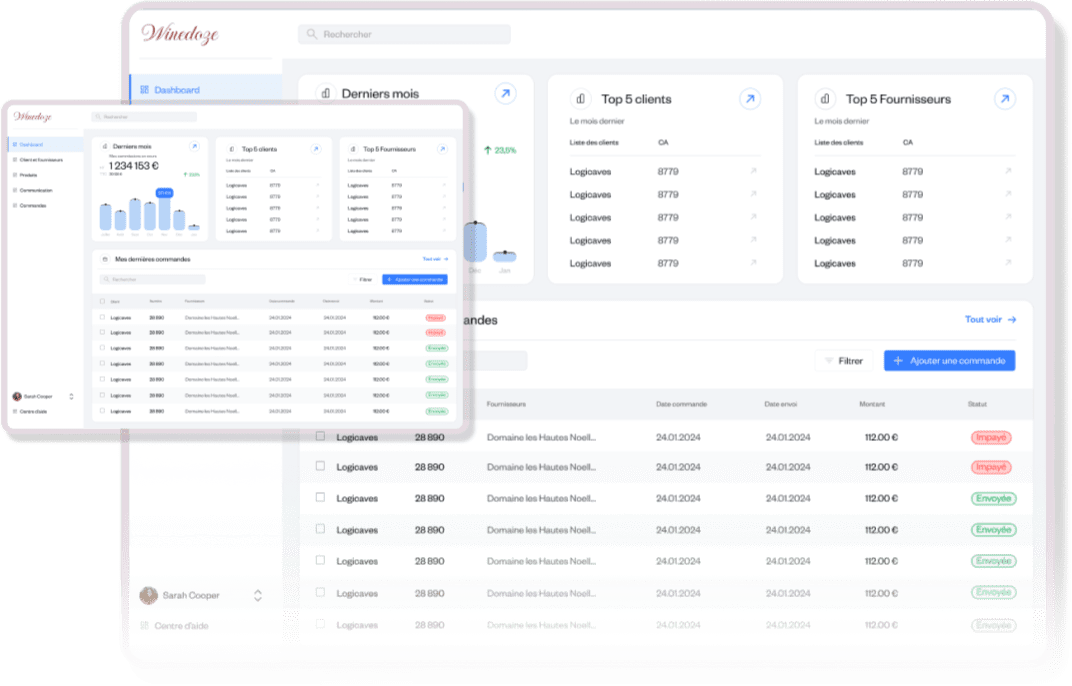Open Derniers mois details arrow in large window
Image resolution: width=1072 pixels, height=686 pixels.
coord(505,94)
